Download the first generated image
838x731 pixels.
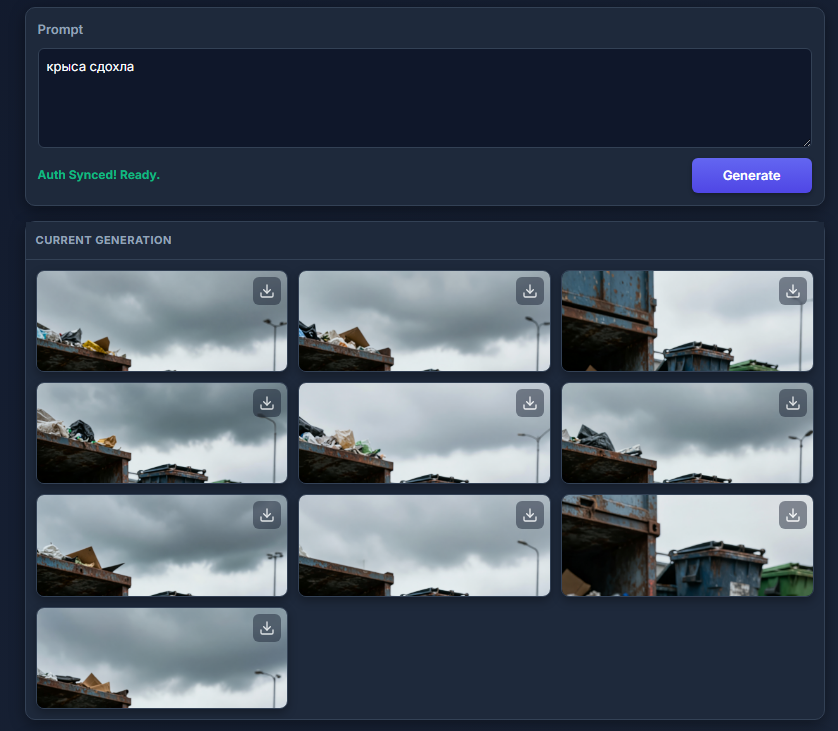pos(267,291)
